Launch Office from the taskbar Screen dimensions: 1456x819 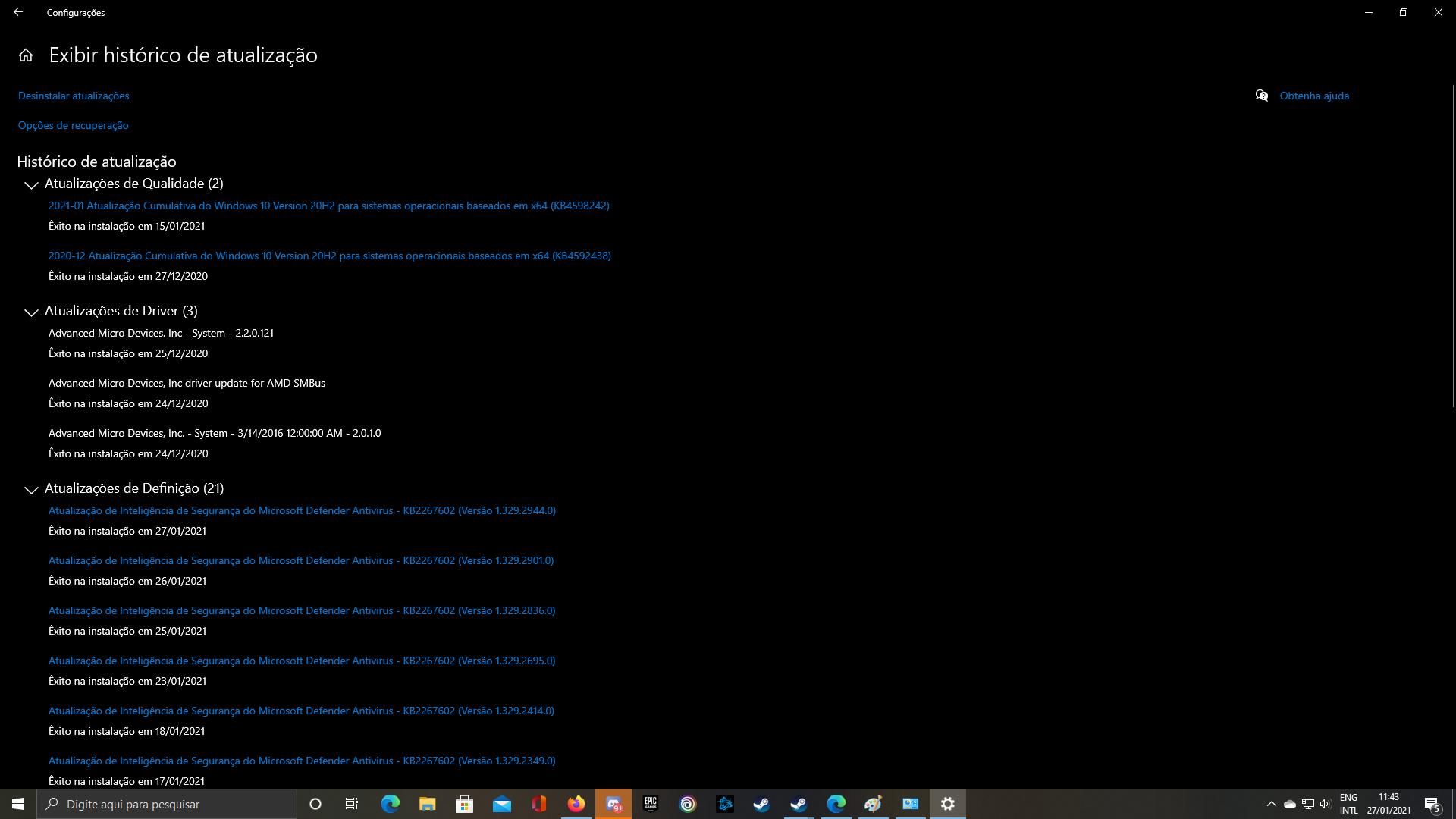[539, 804]
